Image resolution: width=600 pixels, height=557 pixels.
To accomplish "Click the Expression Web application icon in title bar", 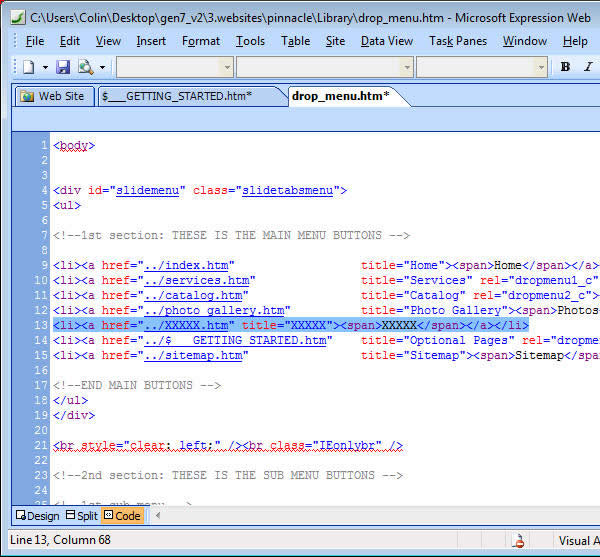I will click(x=18, y=17).
